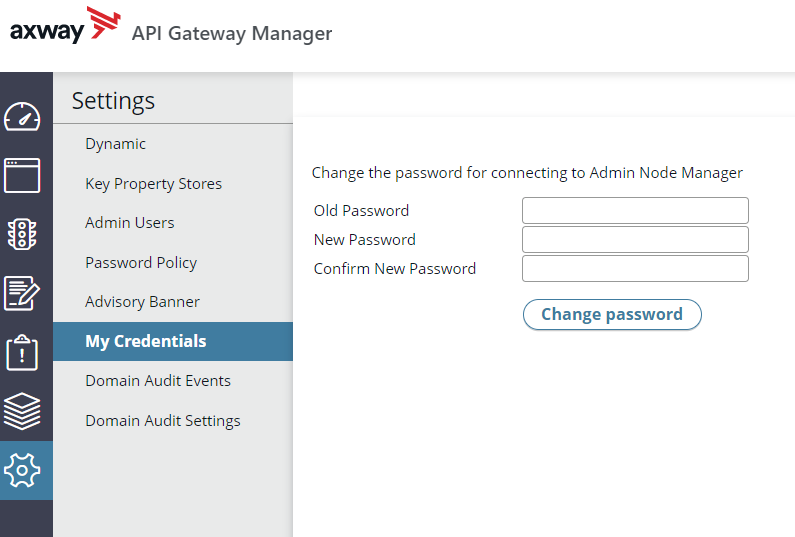Viewport: 795px width, 537px height.
Task: Click into the New Password field
Action: pyautogui.click(x=635, y=239)
